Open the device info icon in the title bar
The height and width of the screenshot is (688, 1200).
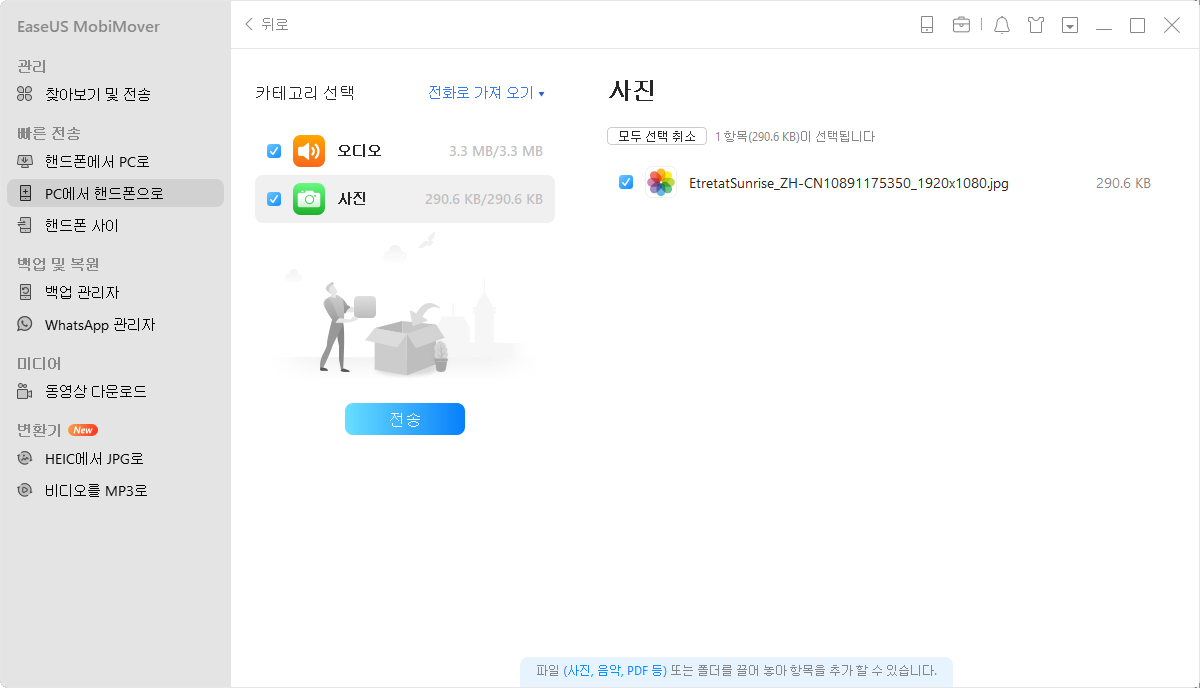click(925, 25)
